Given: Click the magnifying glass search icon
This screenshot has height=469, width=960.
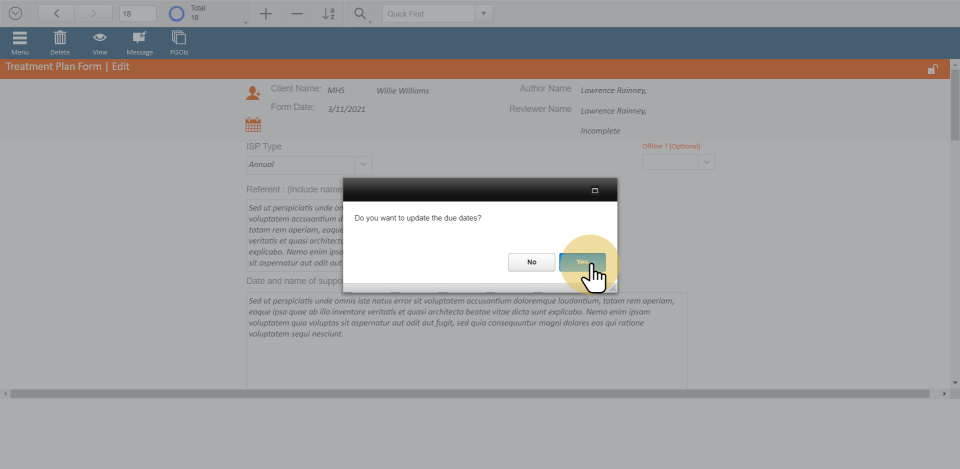Looking at the screenshot, I should pyautogui.click(x=360, y=14).
